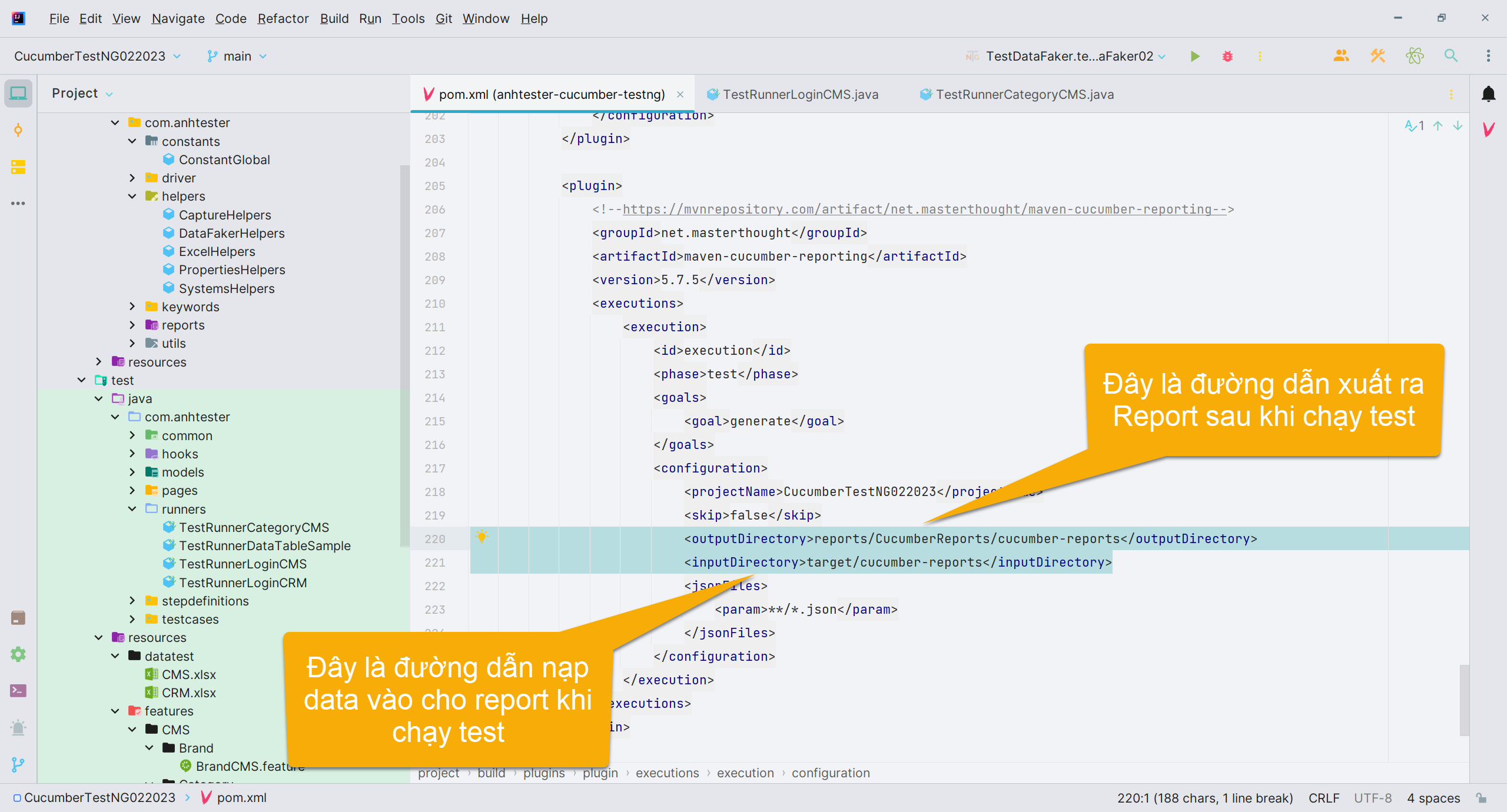This screenshot has width=1507, height=812.
Task: Click the intention light bulb on line 220
Action: click(482, 537)
